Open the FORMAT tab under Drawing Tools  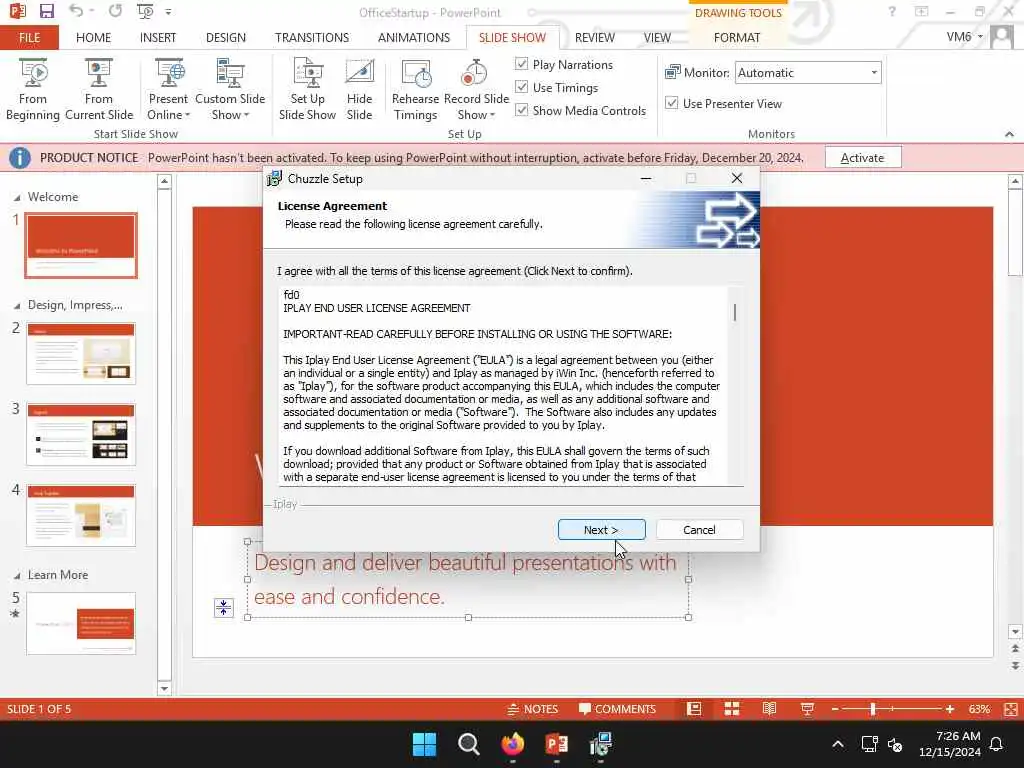tap(737, 37)
